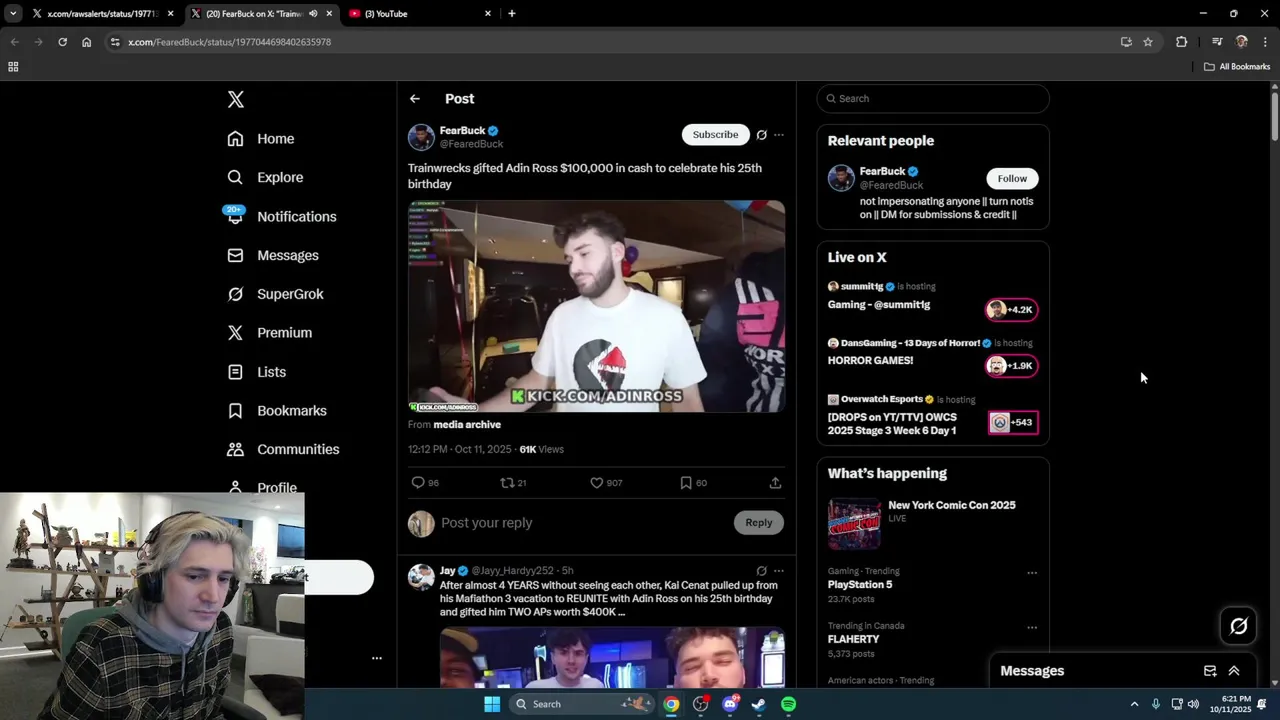The width and height of the screenshot is (1280, 720).
Task: Go to Home in sidebar
Action: point(261,139)
